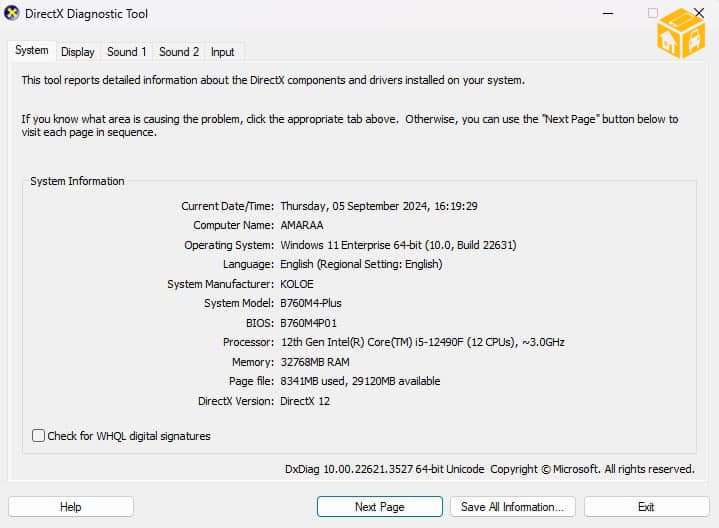This screenshot has height=528, width=719.
Task: Click the BIOS value B760M4P01
Action: click(x=308, y=323)
